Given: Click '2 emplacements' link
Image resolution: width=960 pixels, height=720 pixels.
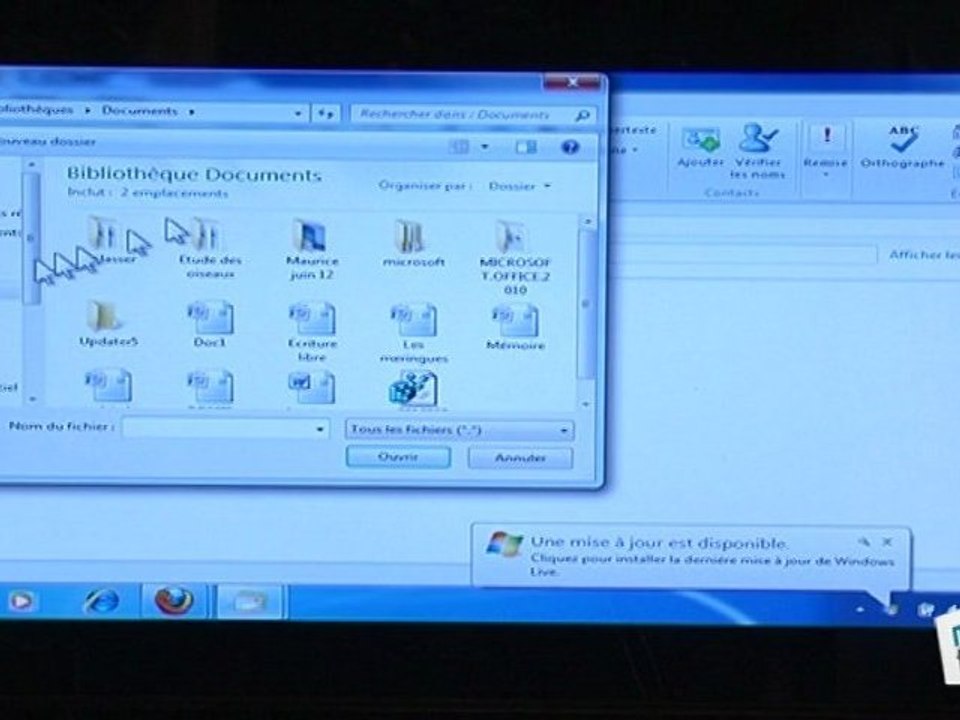Looking at the screenshot, I should [x=174, y=193].
